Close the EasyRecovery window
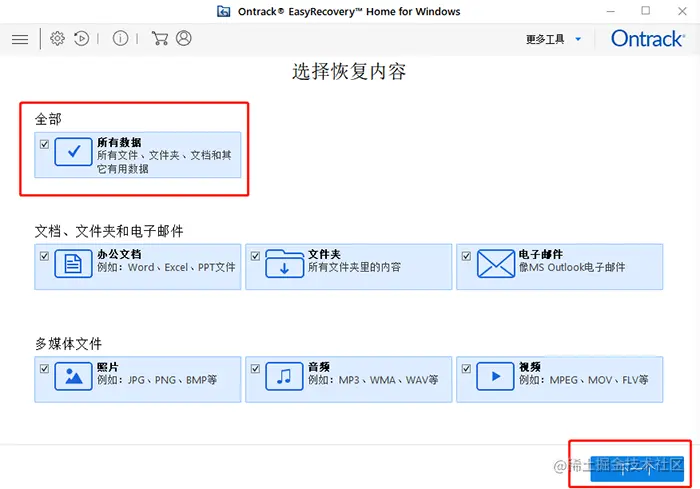 tap(682, 11)
